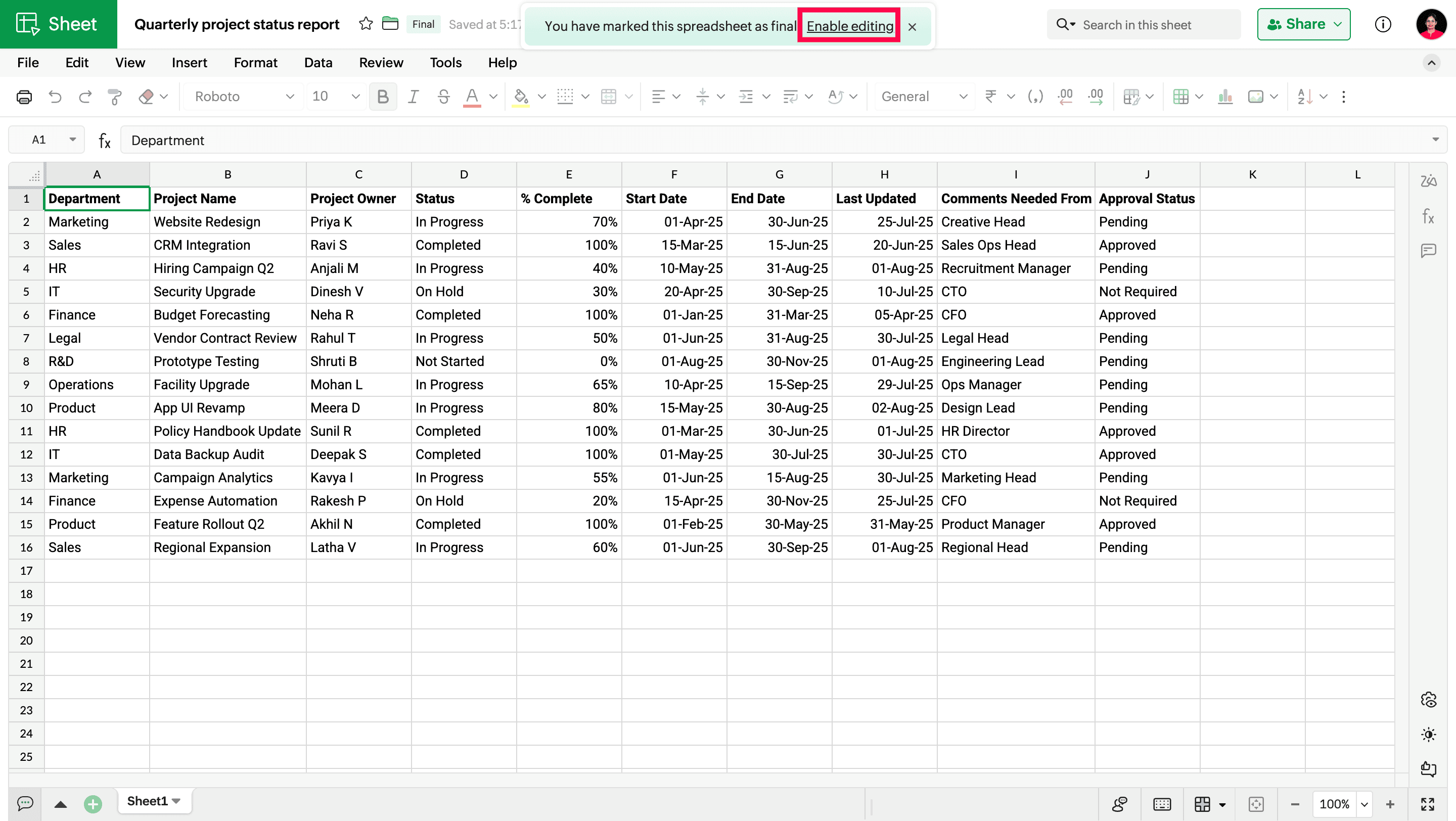Screen dimensions: 1456x821
Task: Open the Data menu
Action: (x=317, y=63)
